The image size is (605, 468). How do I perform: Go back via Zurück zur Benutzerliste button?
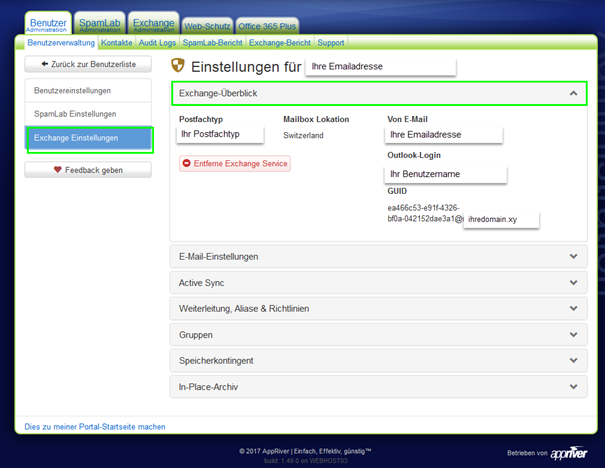pos(88,64)
